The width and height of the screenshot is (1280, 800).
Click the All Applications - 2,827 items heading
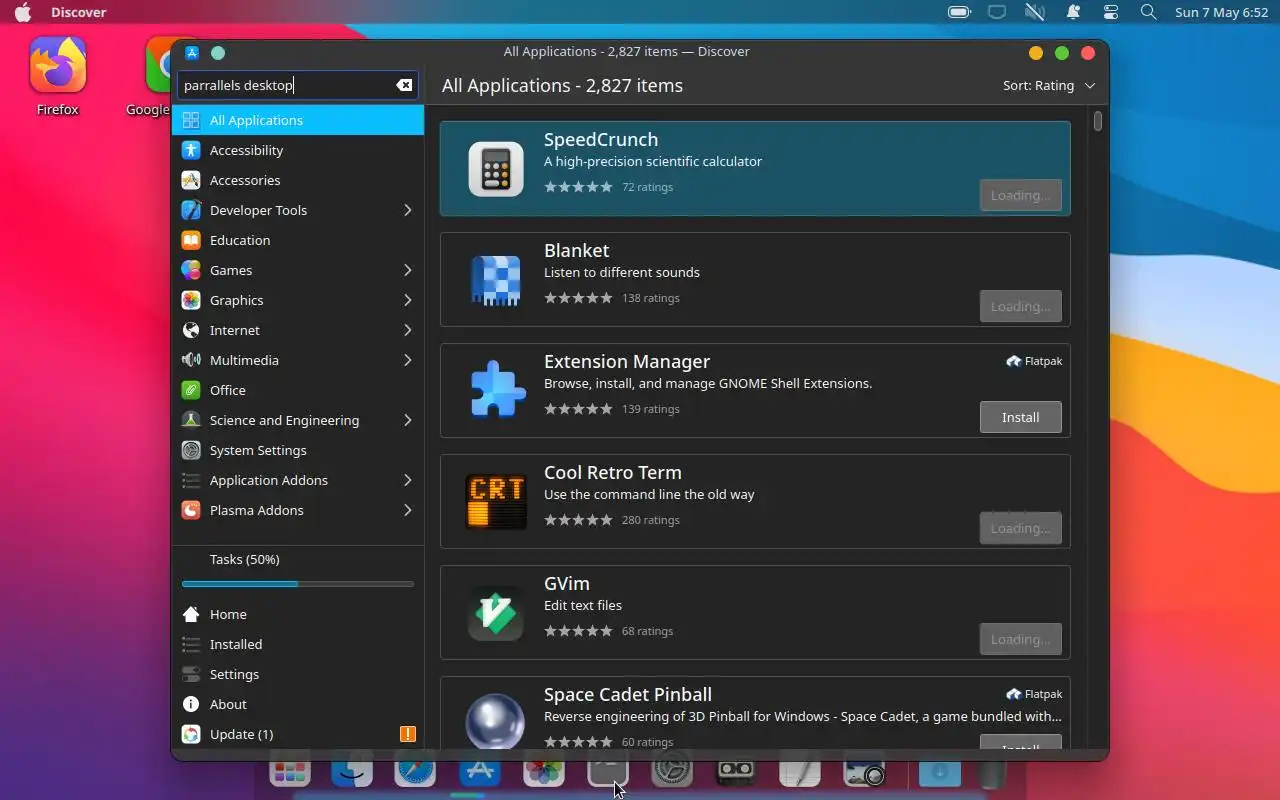[x=562, y=85]
